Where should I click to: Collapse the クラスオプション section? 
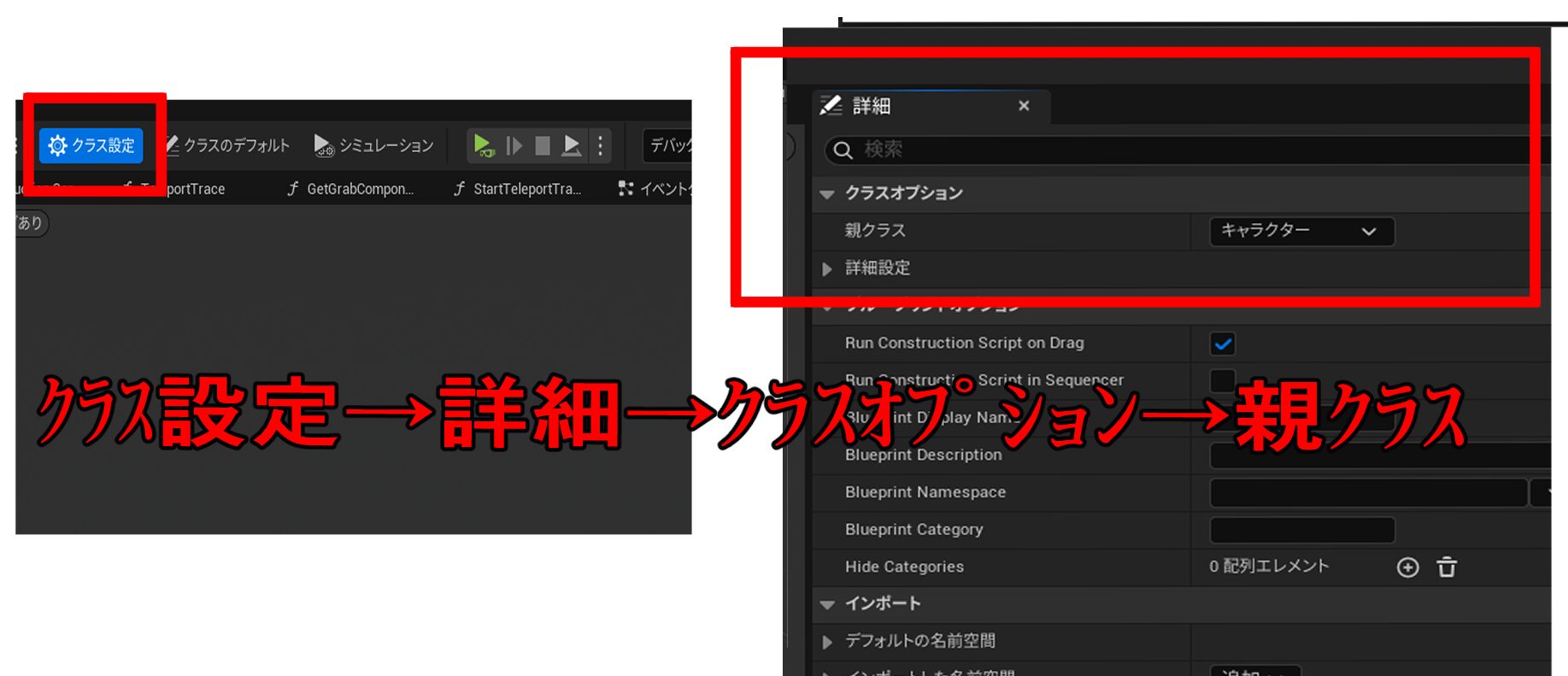click(x=827, y=194)
